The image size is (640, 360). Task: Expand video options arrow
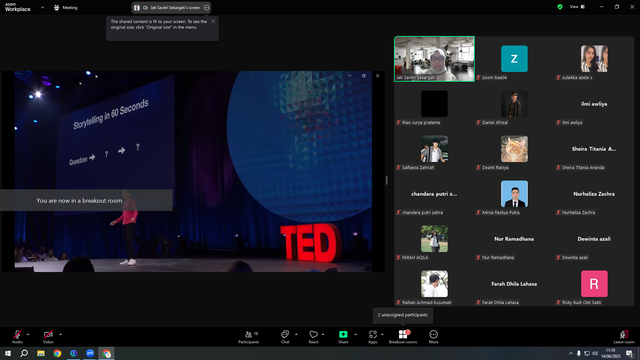(60, 334)
